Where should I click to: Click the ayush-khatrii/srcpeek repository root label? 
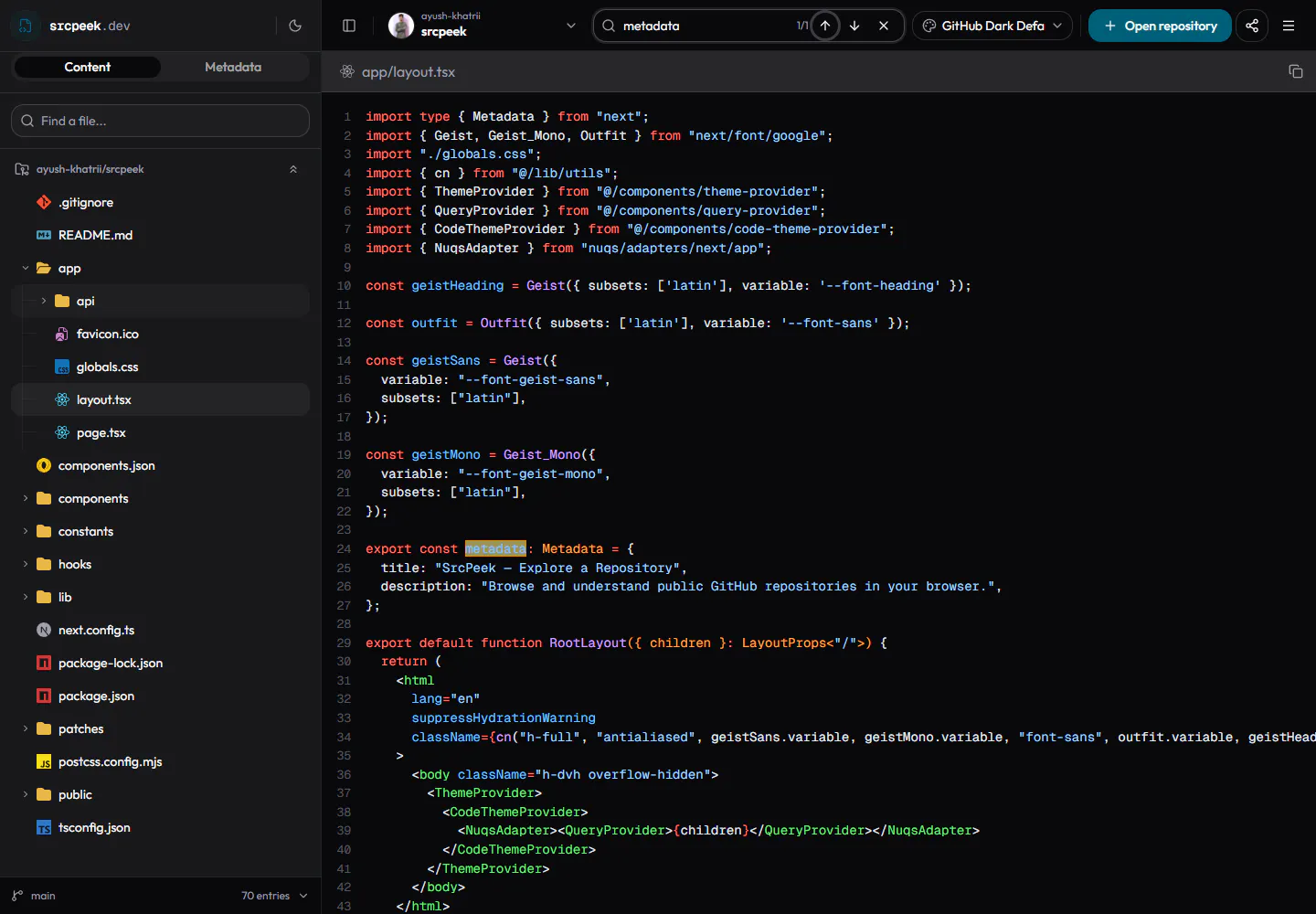(90, 169)
